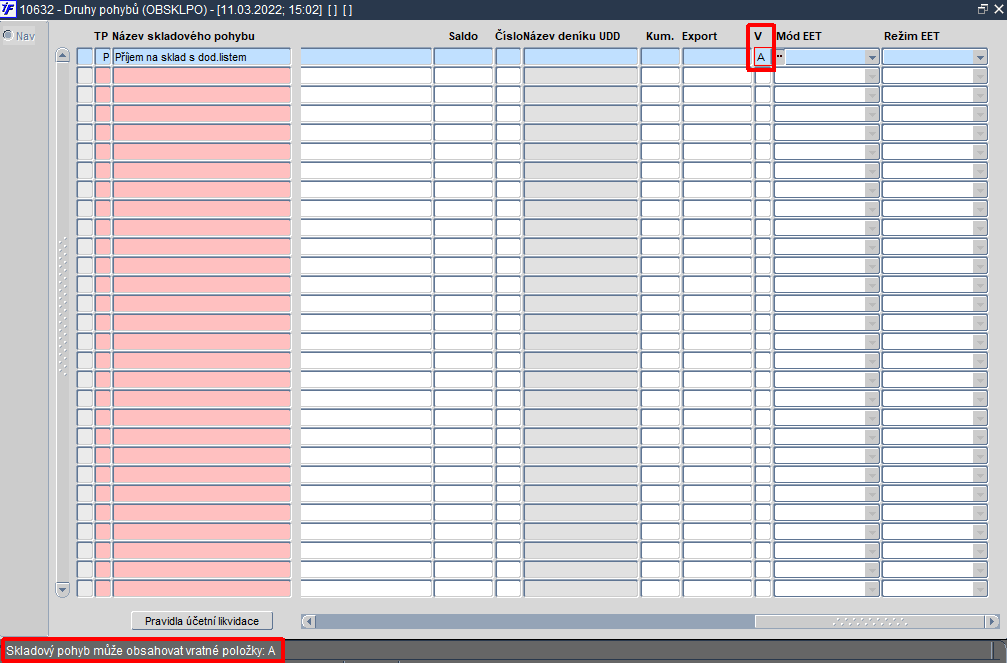
Task: Click the Kum. field in Příjem na sklad row
Action: coord(660,57)
